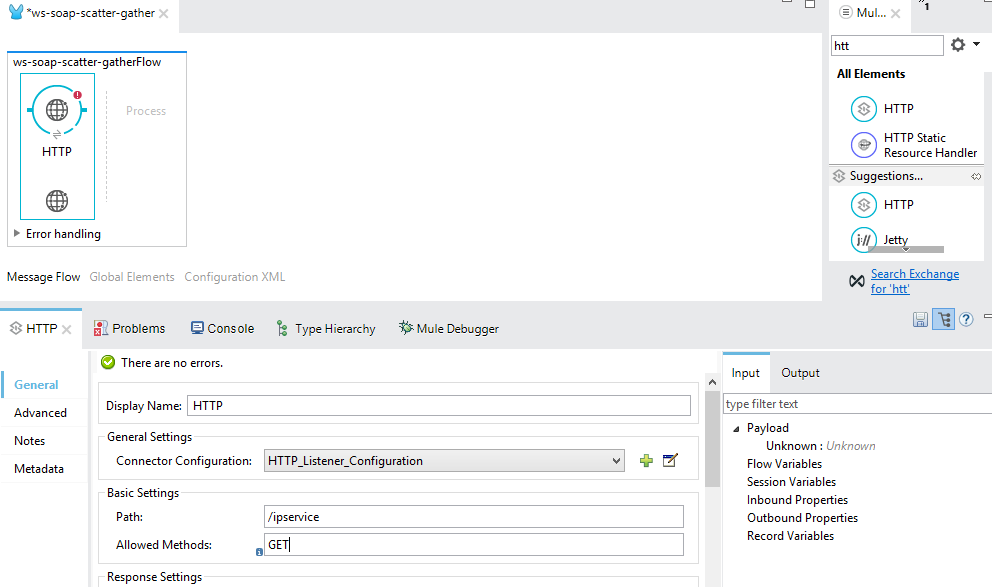
Task: Open the Type Hierarchy tab
Action: (x=326, y=329)
